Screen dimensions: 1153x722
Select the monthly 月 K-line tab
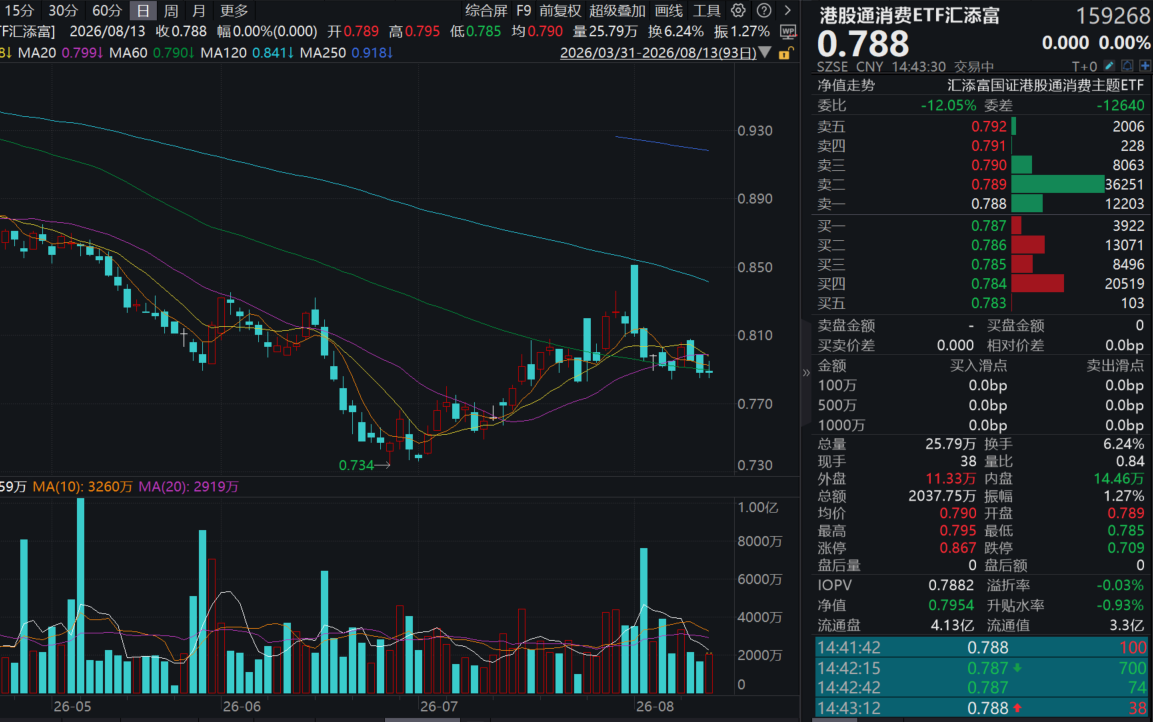coord(199,10)
